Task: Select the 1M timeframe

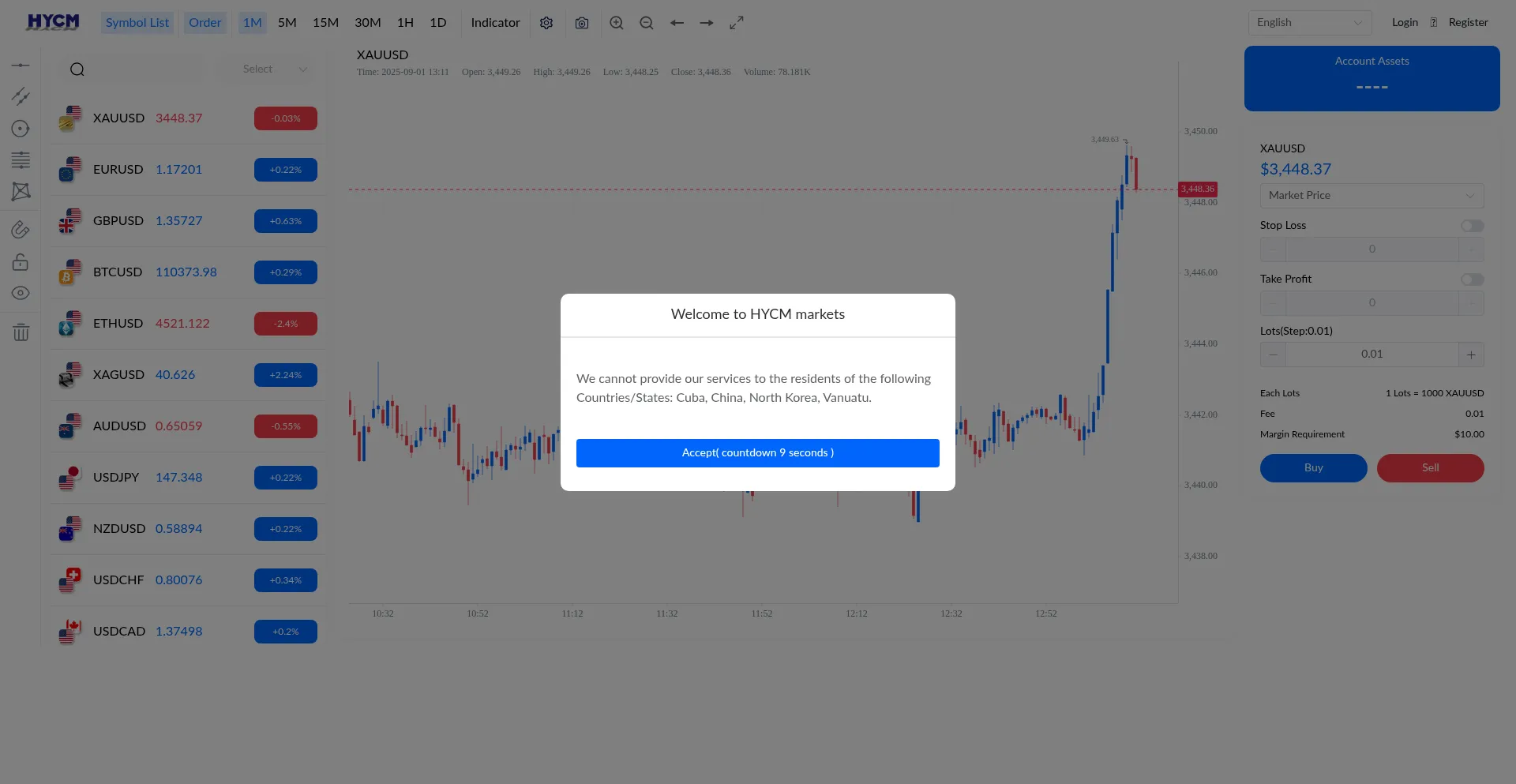Action: [x=253, y=23]
